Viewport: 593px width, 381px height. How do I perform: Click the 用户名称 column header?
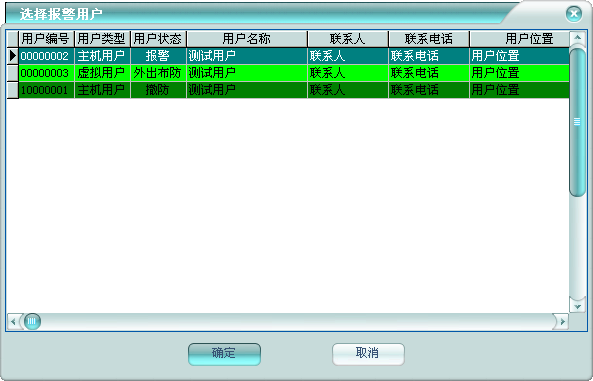point(247,39)
